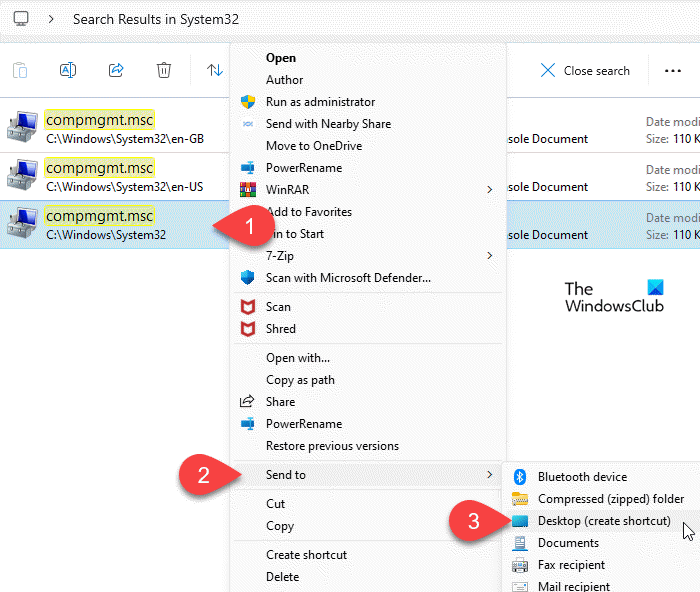Choose Move to OneDrive
Image resolution: width=700 pixels, height=592 pixels.
tap(314, 146)
